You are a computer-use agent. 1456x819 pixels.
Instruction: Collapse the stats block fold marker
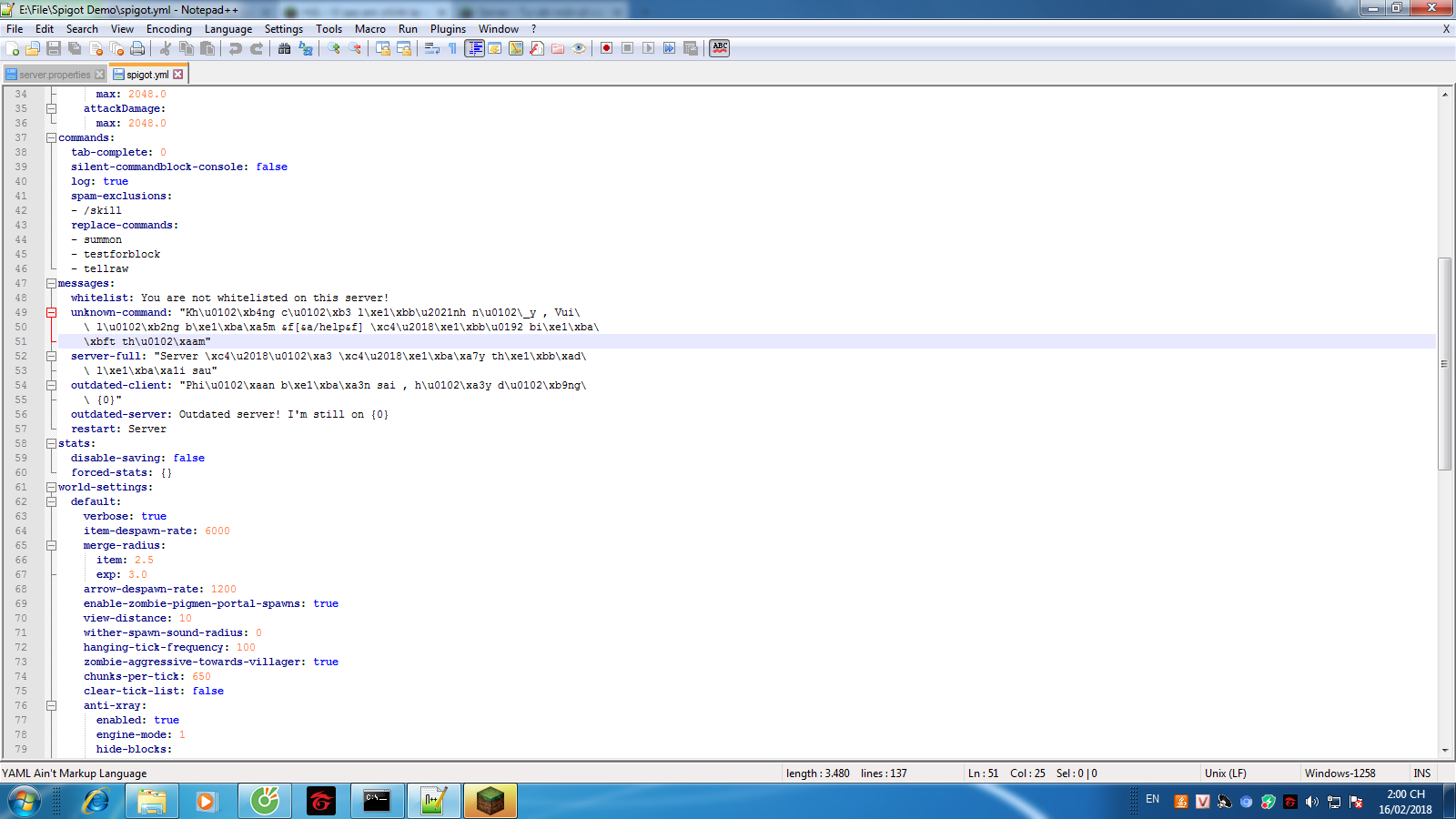pos(52,444)
